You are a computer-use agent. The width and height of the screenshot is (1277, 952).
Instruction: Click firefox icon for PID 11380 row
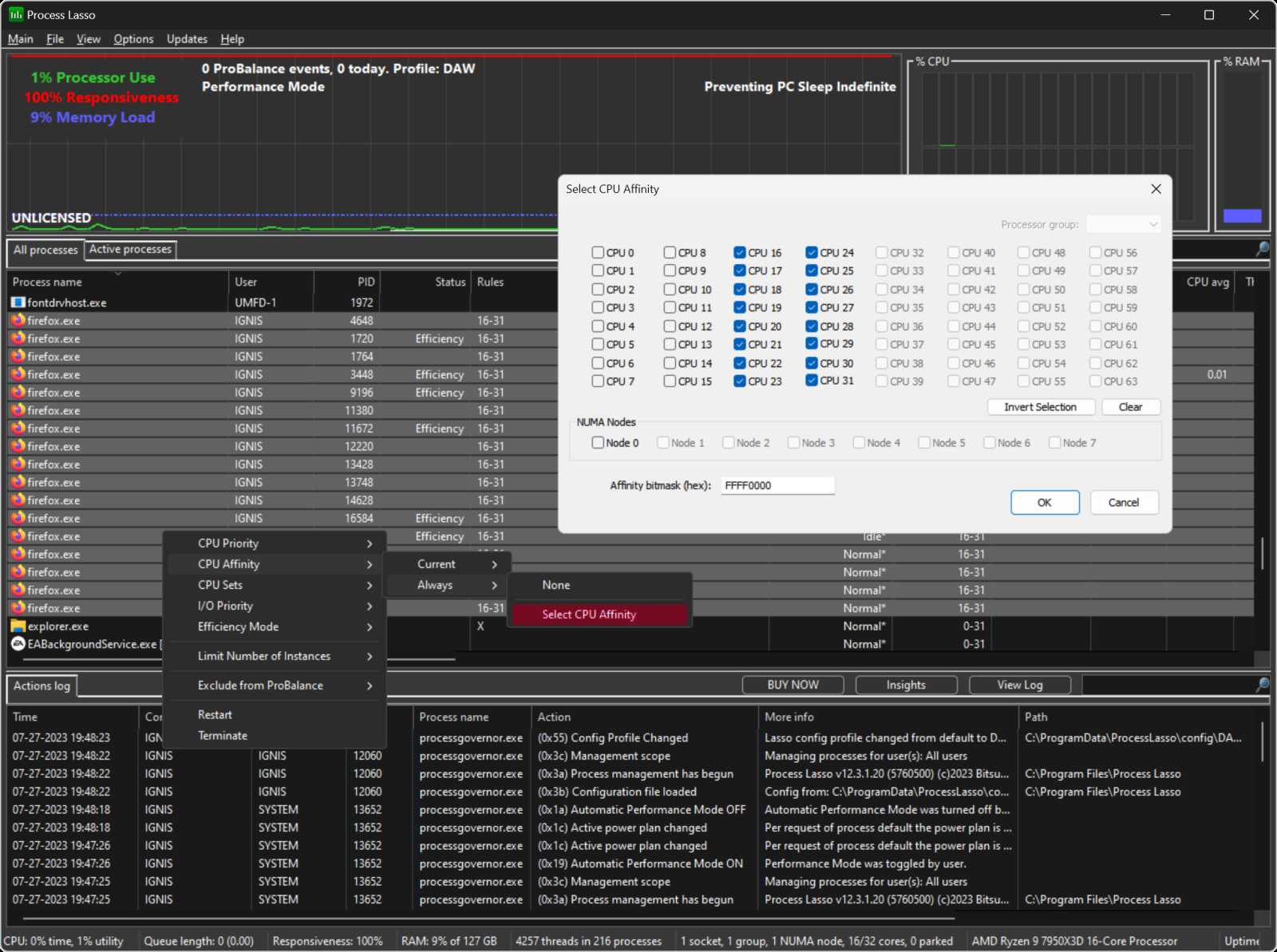pyautogui.click(x=18, y=410)
